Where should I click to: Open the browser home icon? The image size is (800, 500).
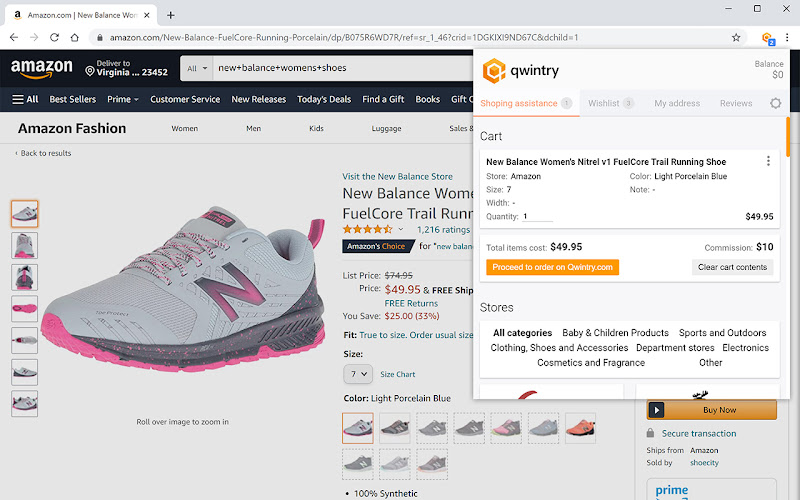74,37
